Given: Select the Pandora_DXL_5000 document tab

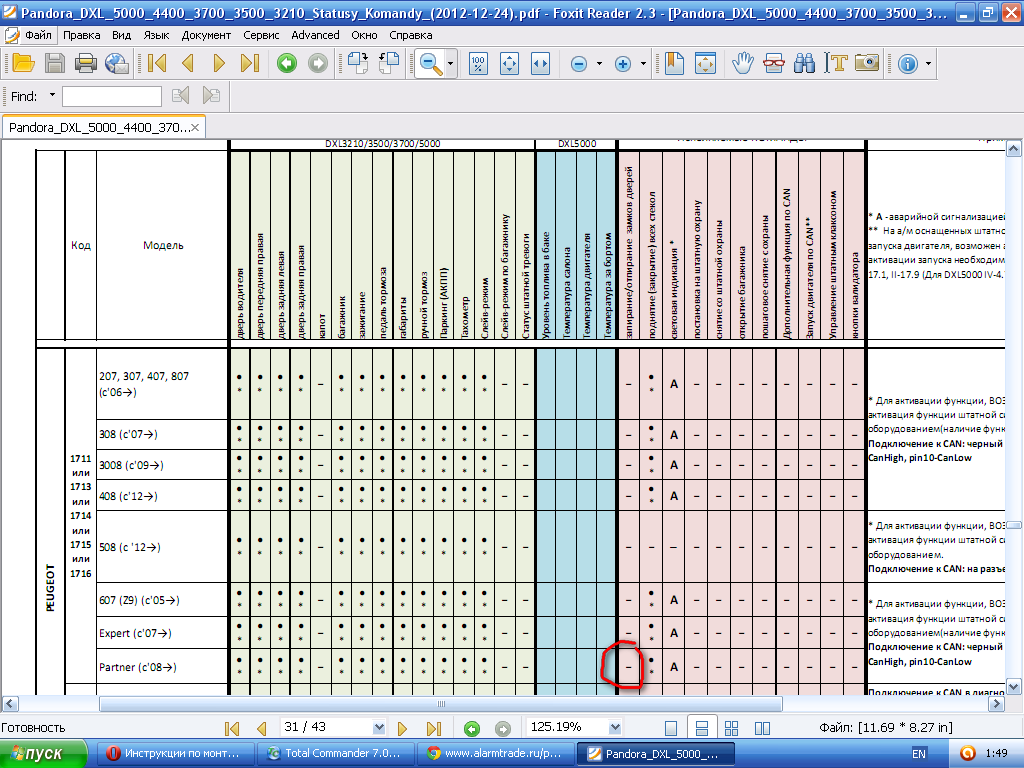Looking at the screenshot, I should pyautogui.click(x=104, y=127).
